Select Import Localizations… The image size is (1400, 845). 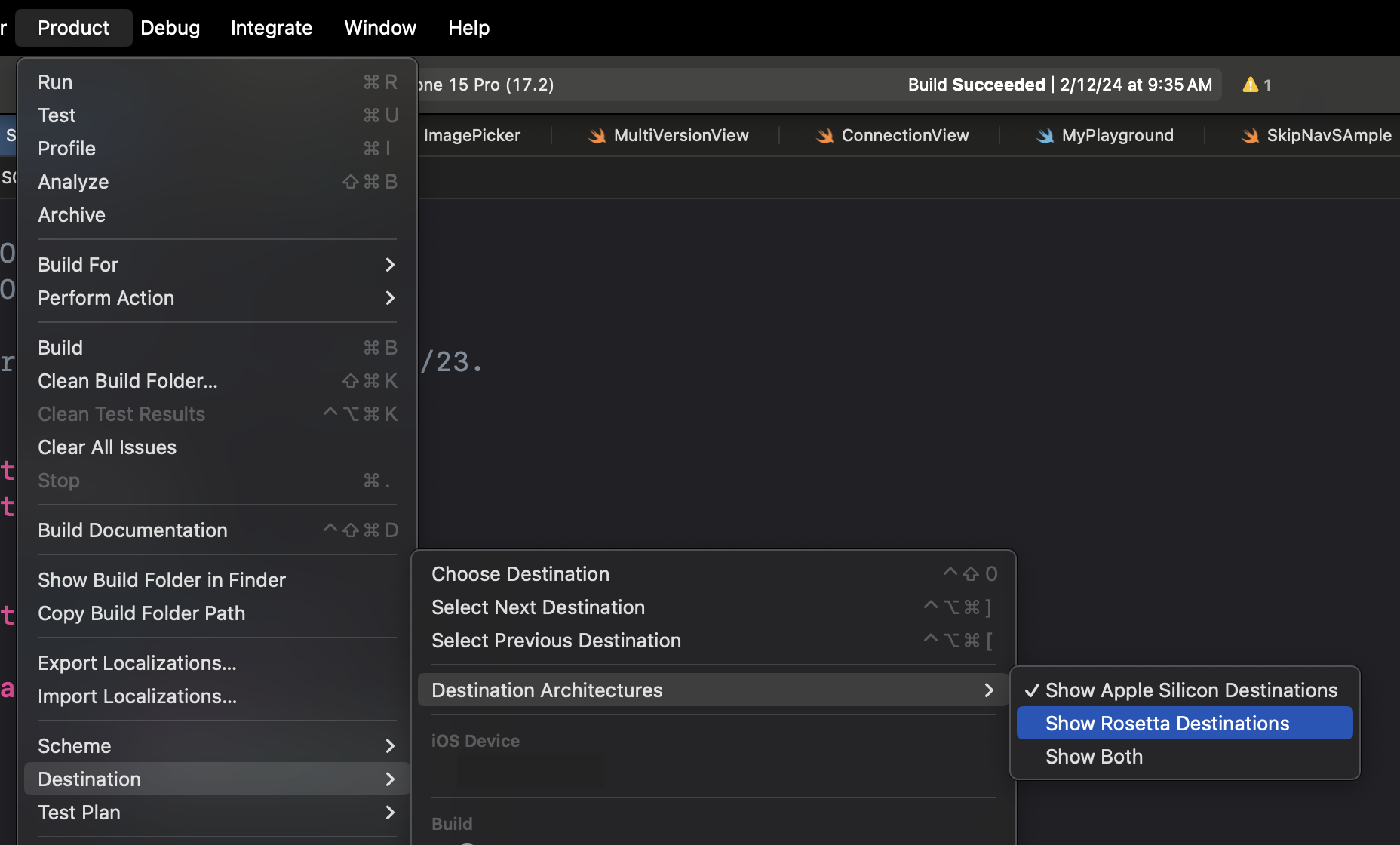click(x=217, y=696)
